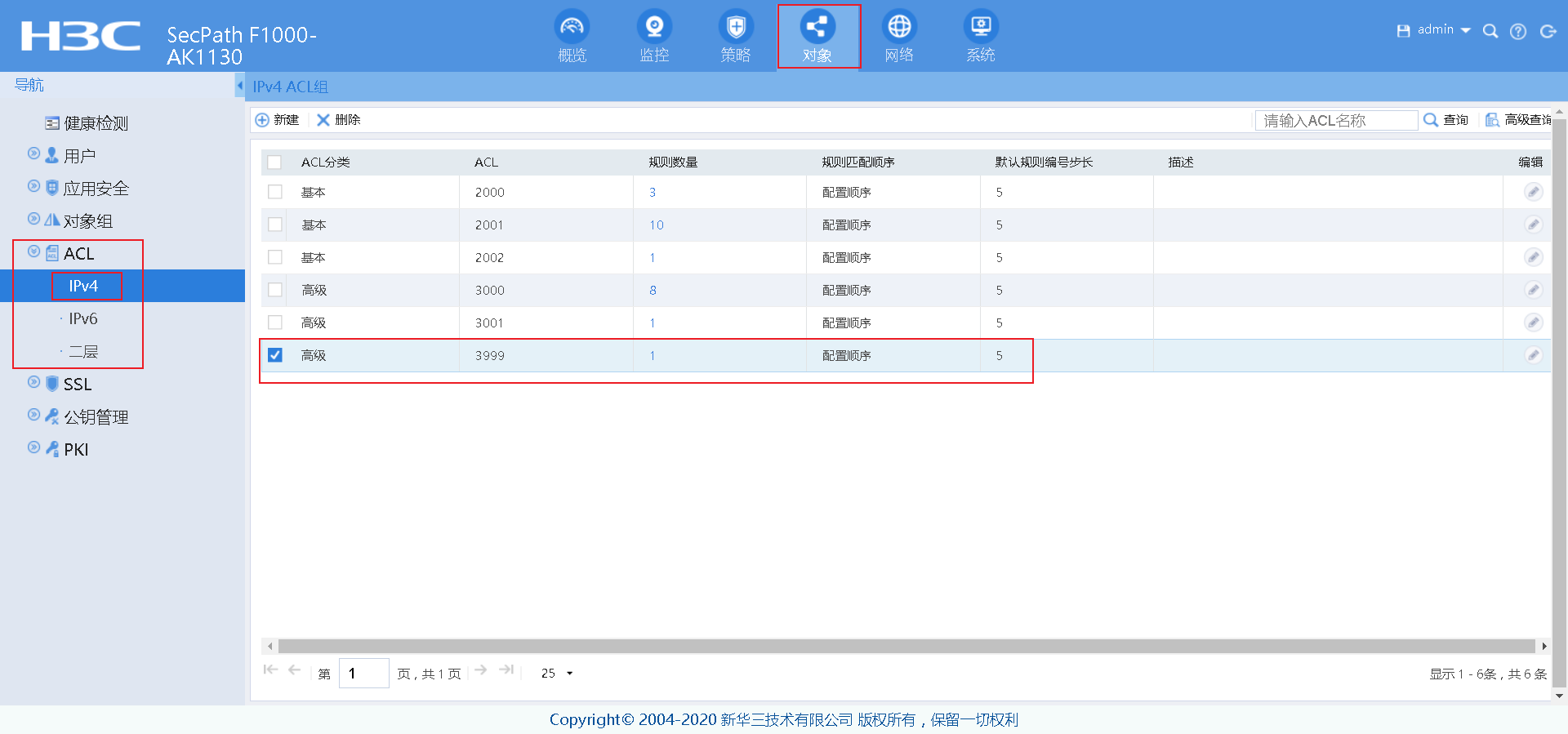Click the help question mark icon
Screen dimensions: 1568x734
click(x=1518, y=31)
